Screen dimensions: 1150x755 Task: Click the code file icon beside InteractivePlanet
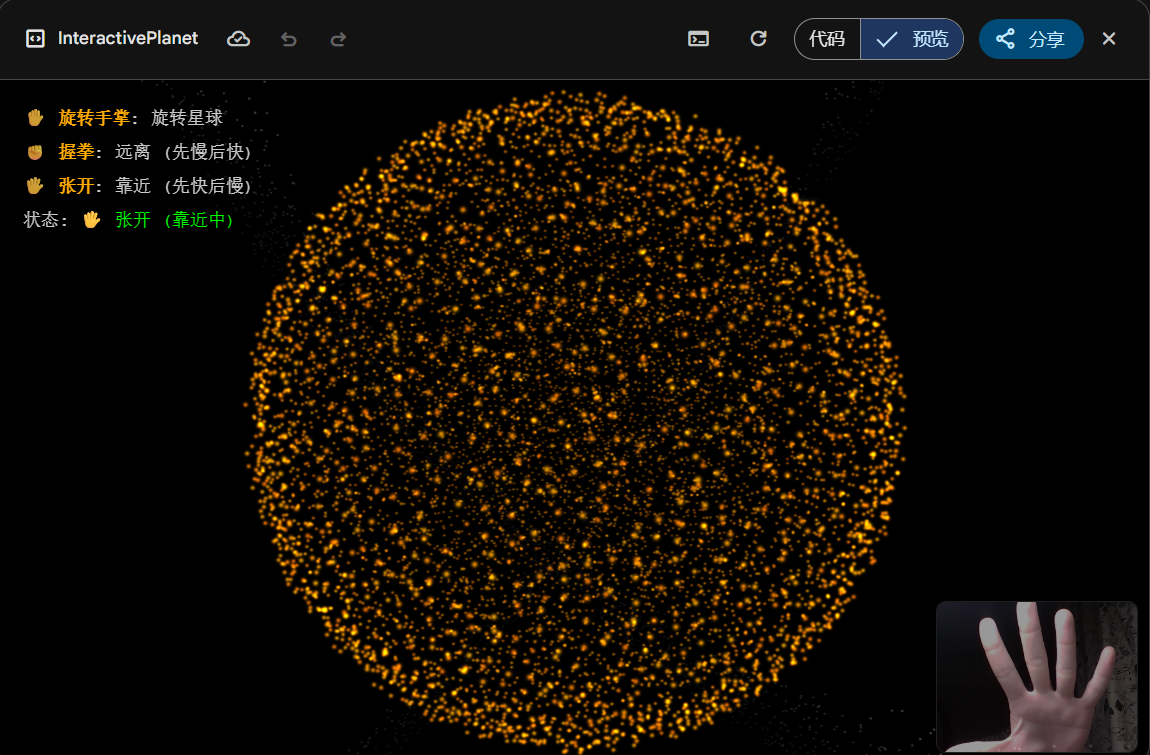pos(35,39)
